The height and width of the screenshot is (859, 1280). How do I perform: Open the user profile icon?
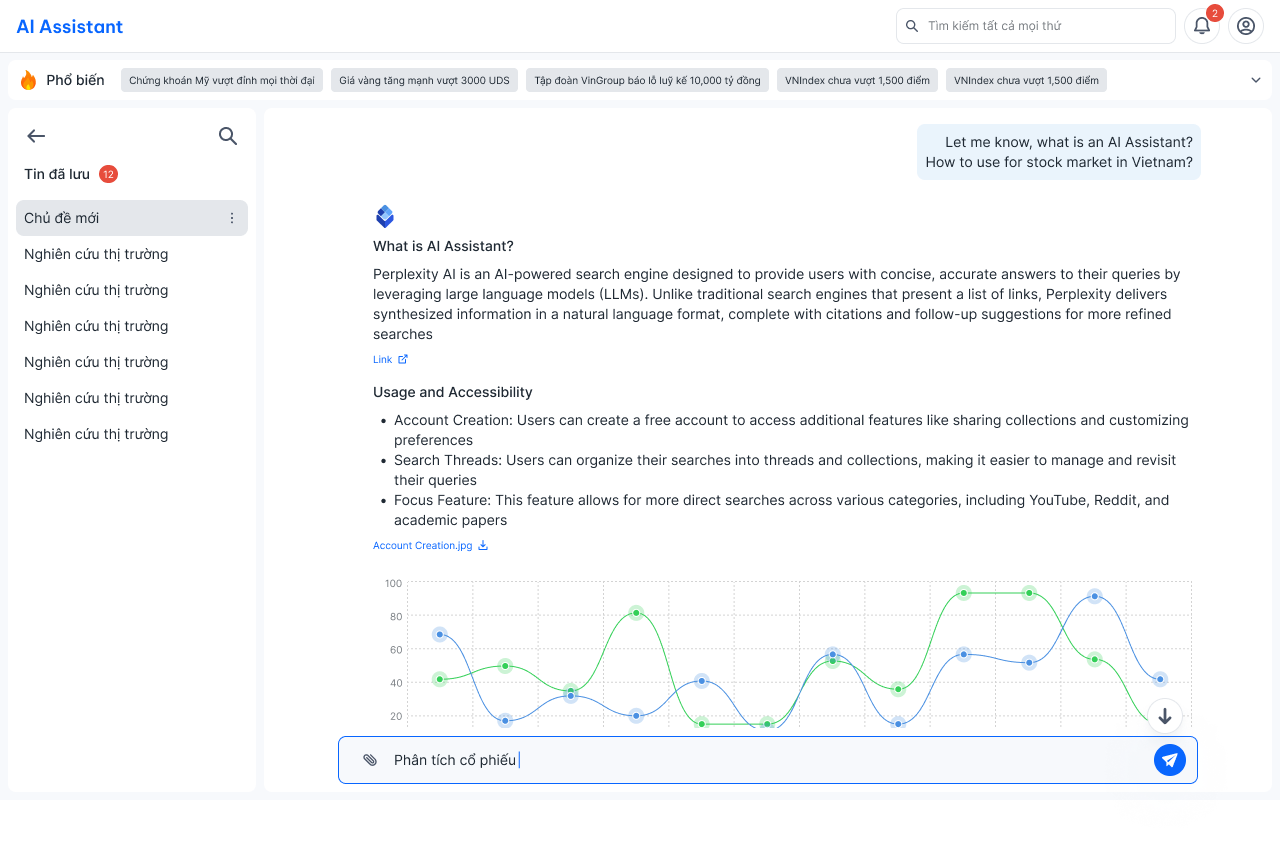(1246, 26)
